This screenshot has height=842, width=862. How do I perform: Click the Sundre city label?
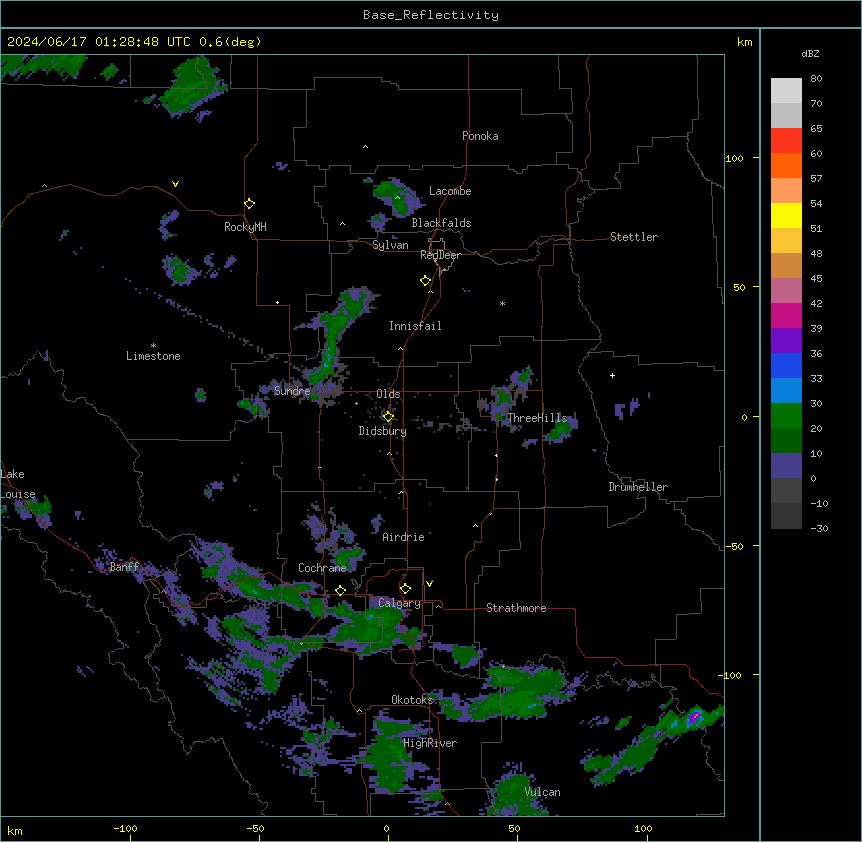click(292, 391)
